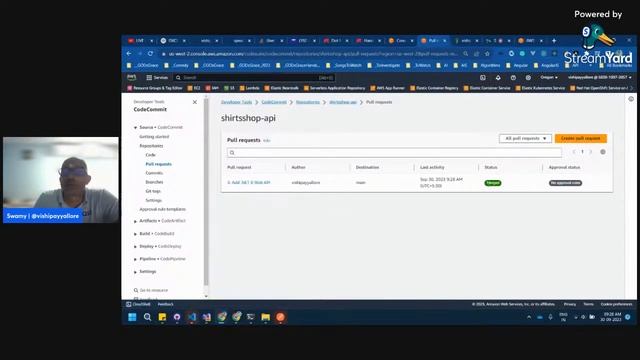Open AWS notifications bell
Viewport: 640px width, 360px height.
pos(498,77)
